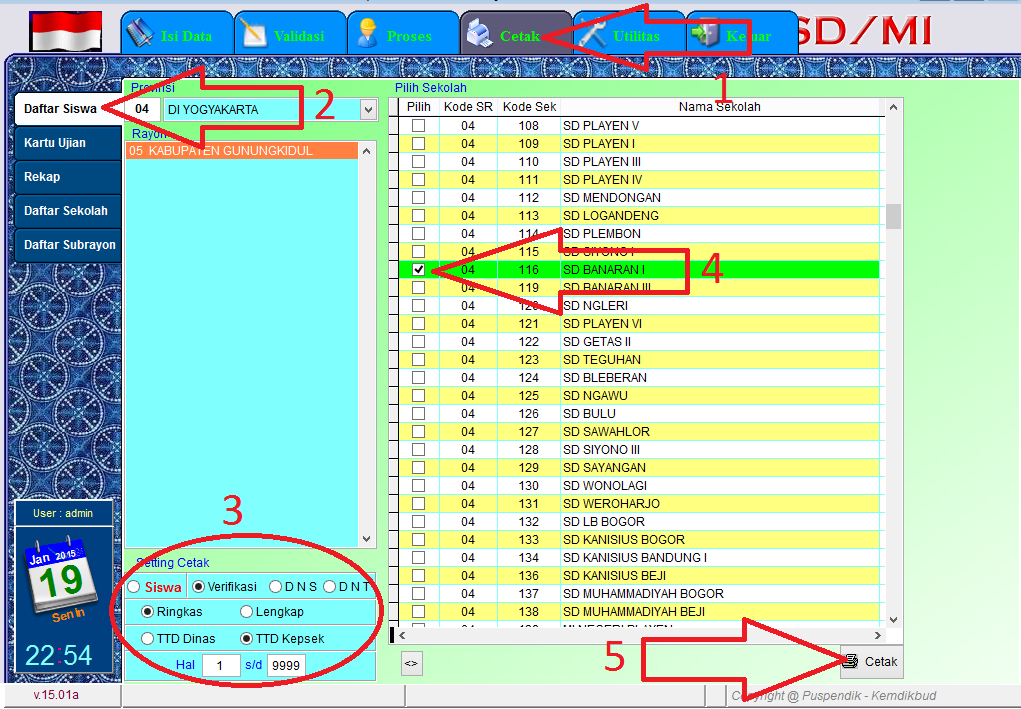This screenshot has width=1021, height=709.
Task: Choose the Ringkas radio option
Action: pyautogui.click(x=147, y=611)
